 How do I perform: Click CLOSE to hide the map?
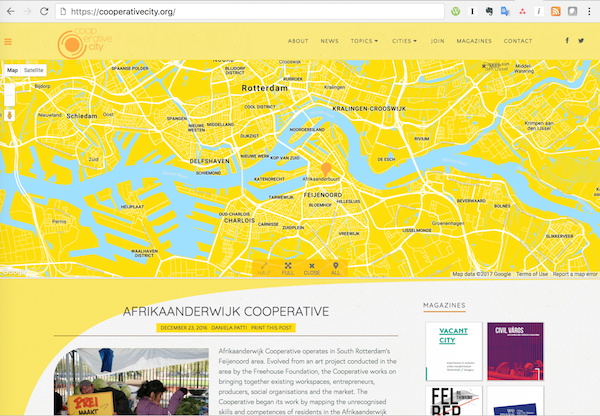click(312, 269)
